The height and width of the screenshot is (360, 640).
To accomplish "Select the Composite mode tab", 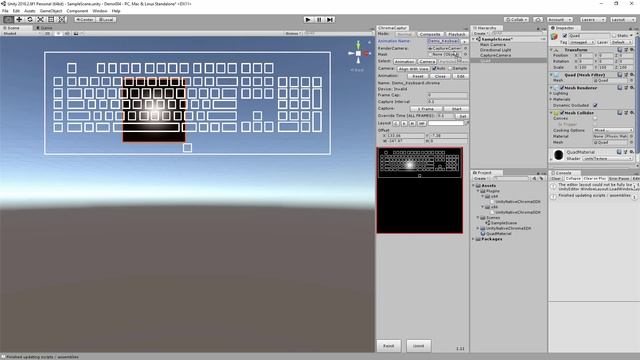I will 430,34.
